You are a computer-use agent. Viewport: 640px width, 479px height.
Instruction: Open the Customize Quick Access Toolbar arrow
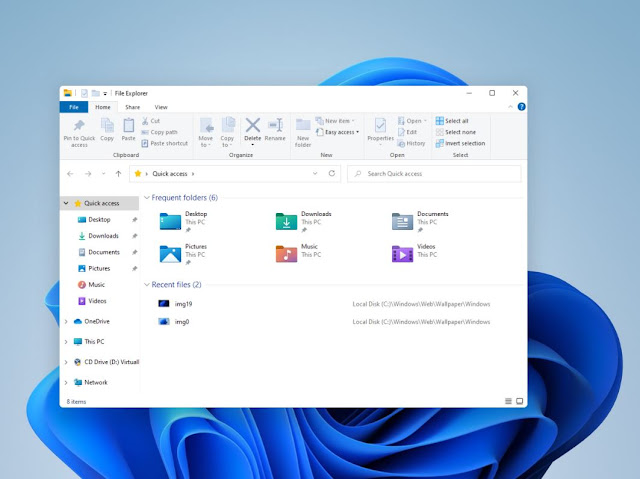click(105, 94)
